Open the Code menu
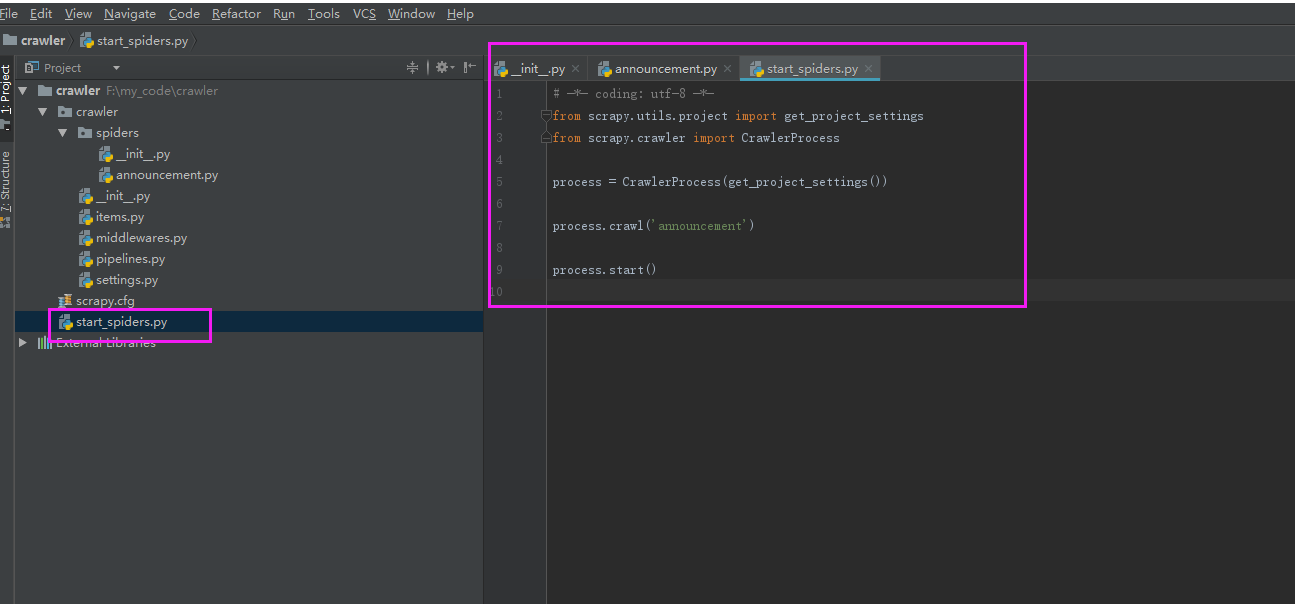Screen dimensions: 1295x604 pyautogui.click(x=184, y=14)
